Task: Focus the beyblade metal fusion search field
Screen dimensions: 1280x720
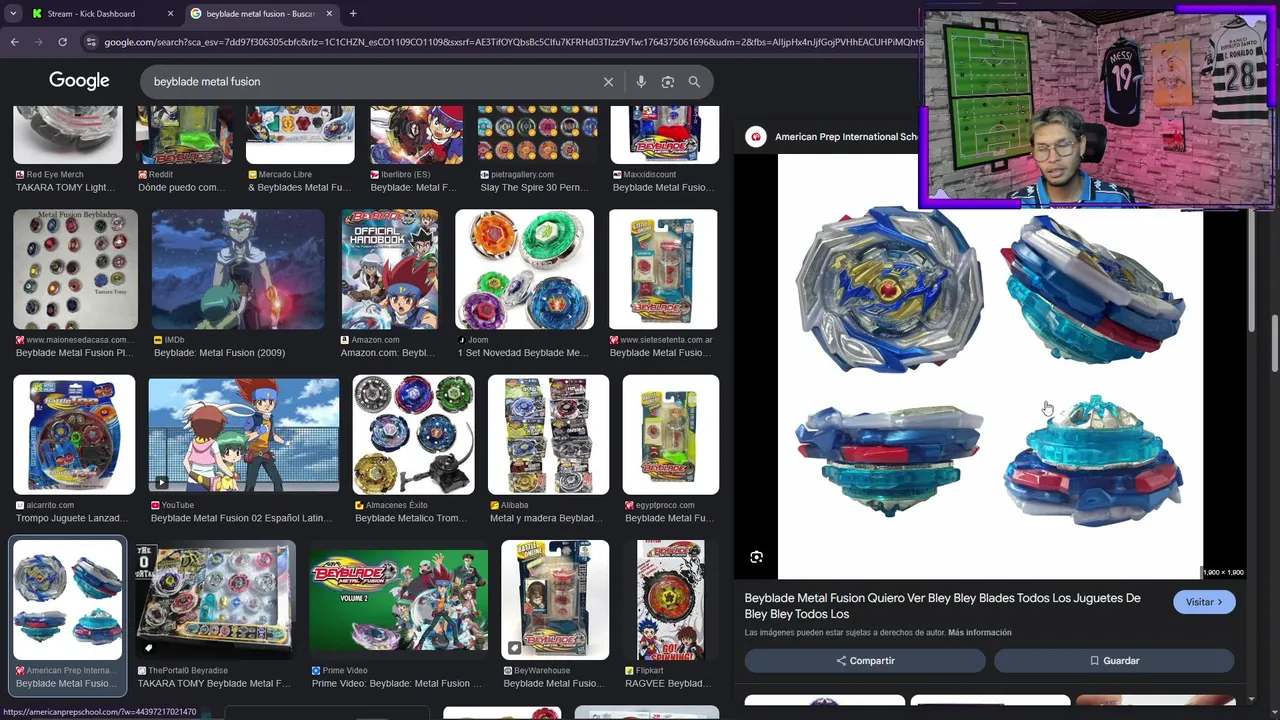Action: click(370, 82)
